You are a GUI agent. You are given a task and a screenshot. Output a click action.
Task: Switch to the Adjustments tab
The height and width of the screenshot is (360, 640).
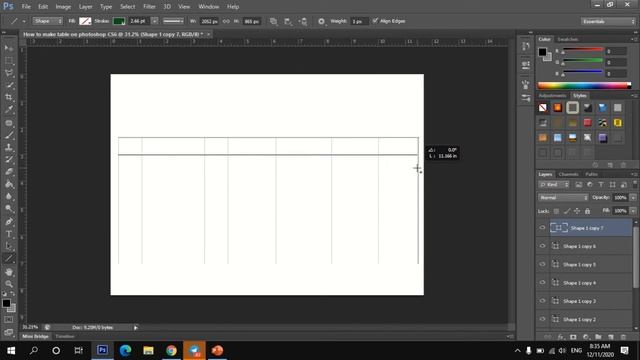coord(553,96)
